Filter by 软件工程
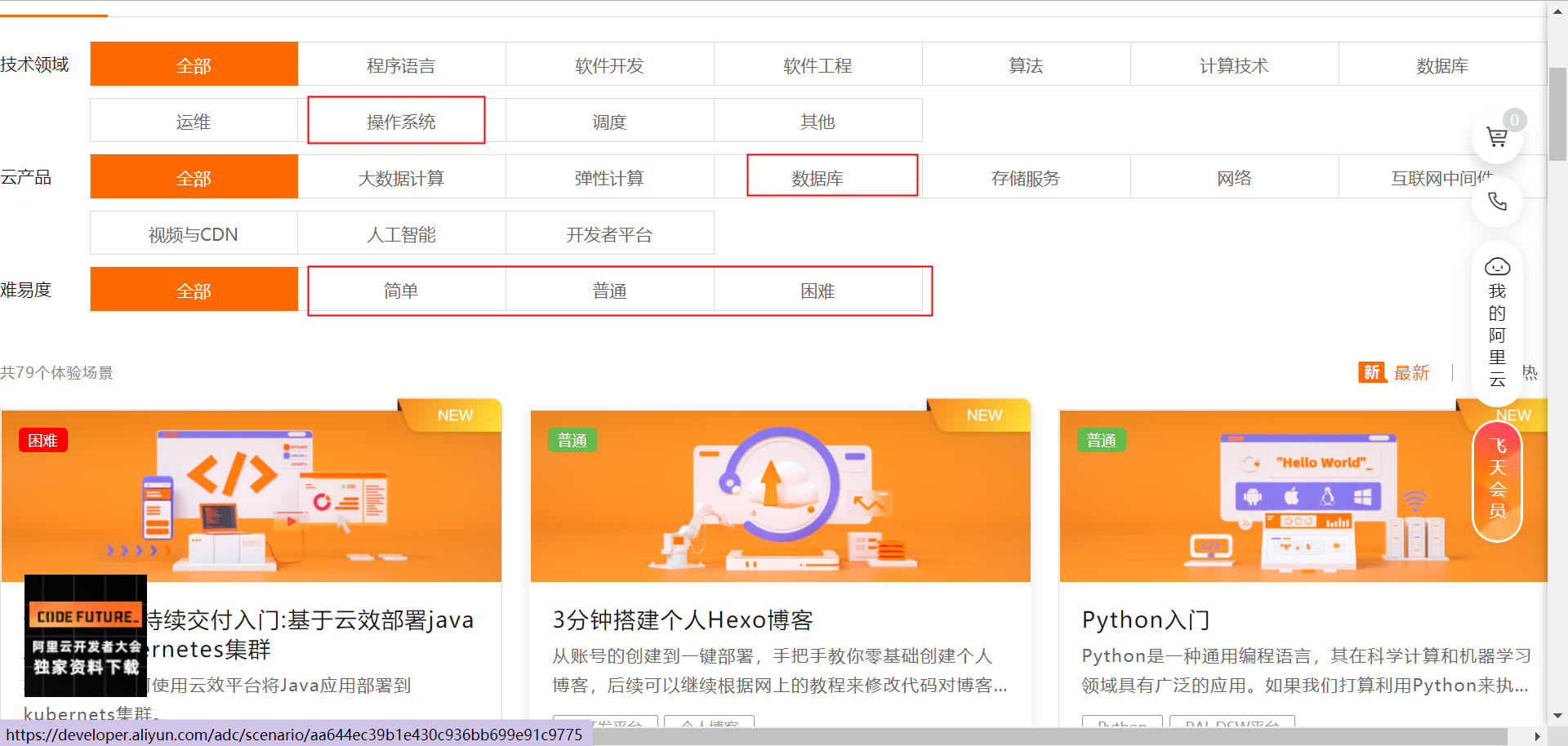Screen dimensions: 1568x746 coord(817,64)
